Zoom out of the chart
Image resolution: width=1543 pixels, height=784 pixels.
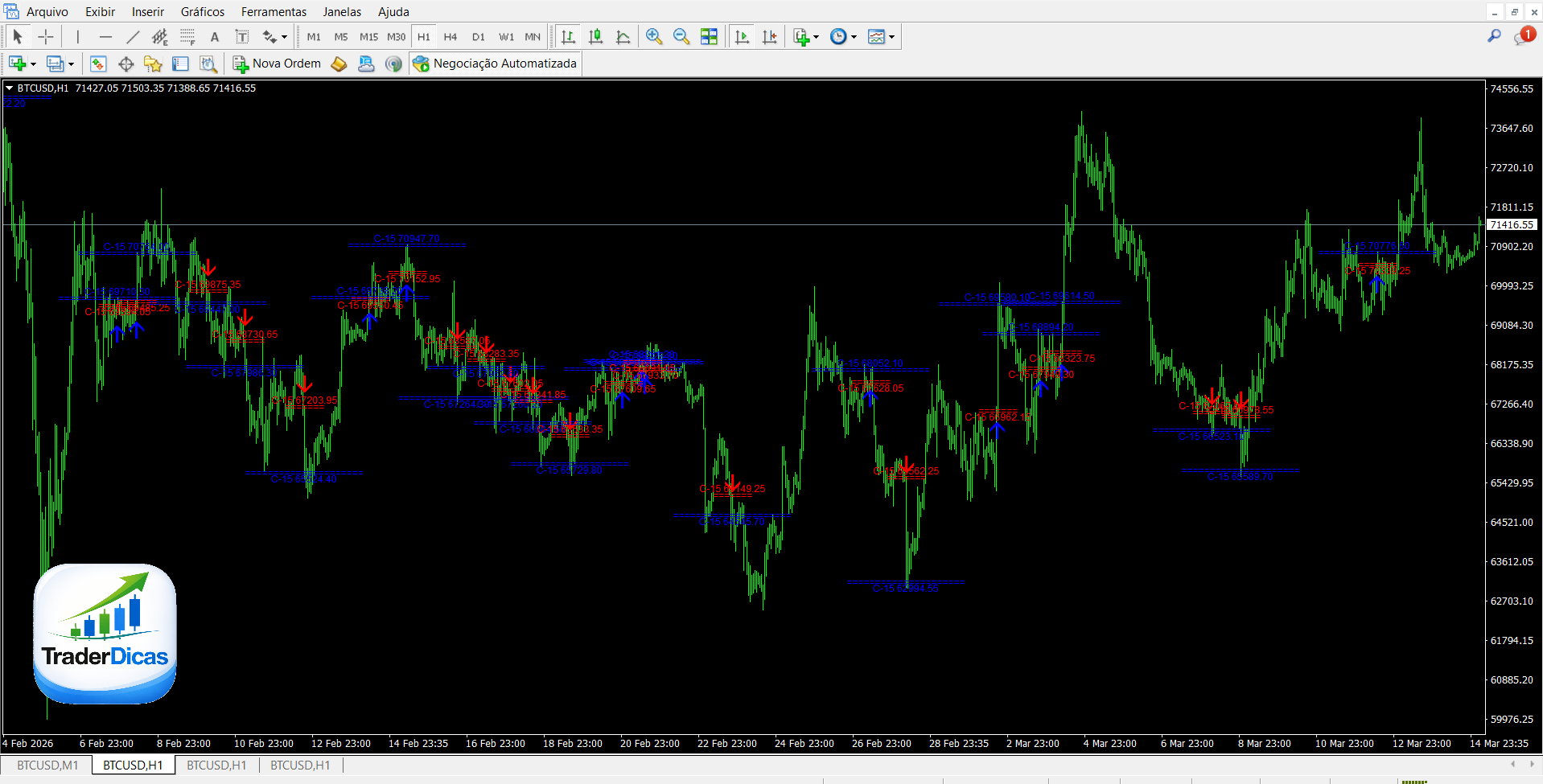pos(681,37)
